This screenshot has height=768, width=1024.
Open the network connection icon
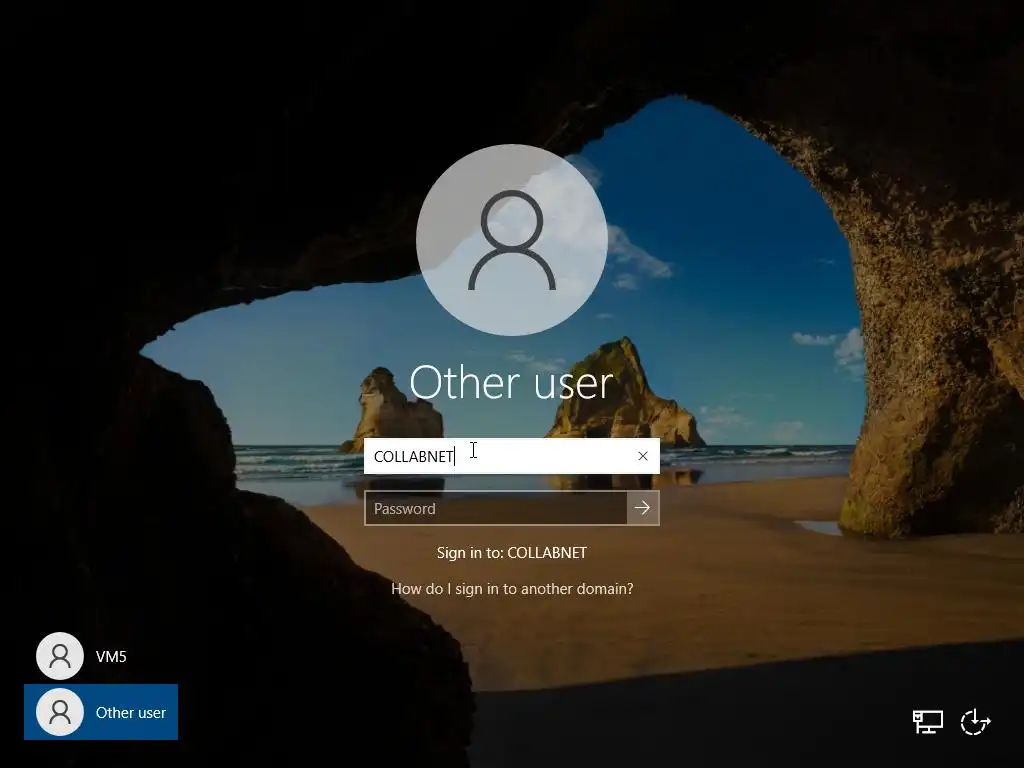(927, 722)
